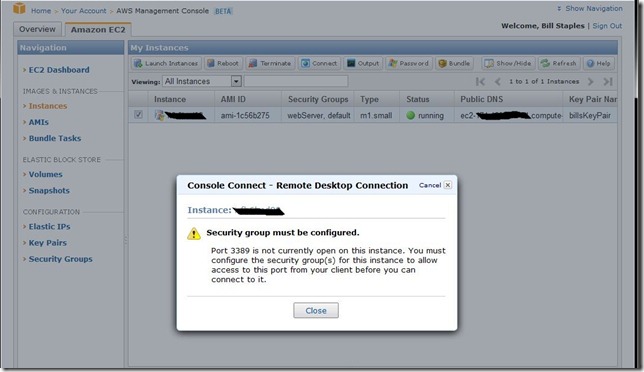Click the navigation panel collapse handle
Image resolution: width=644 pixels, height=372 pixels.
point(125,240)
